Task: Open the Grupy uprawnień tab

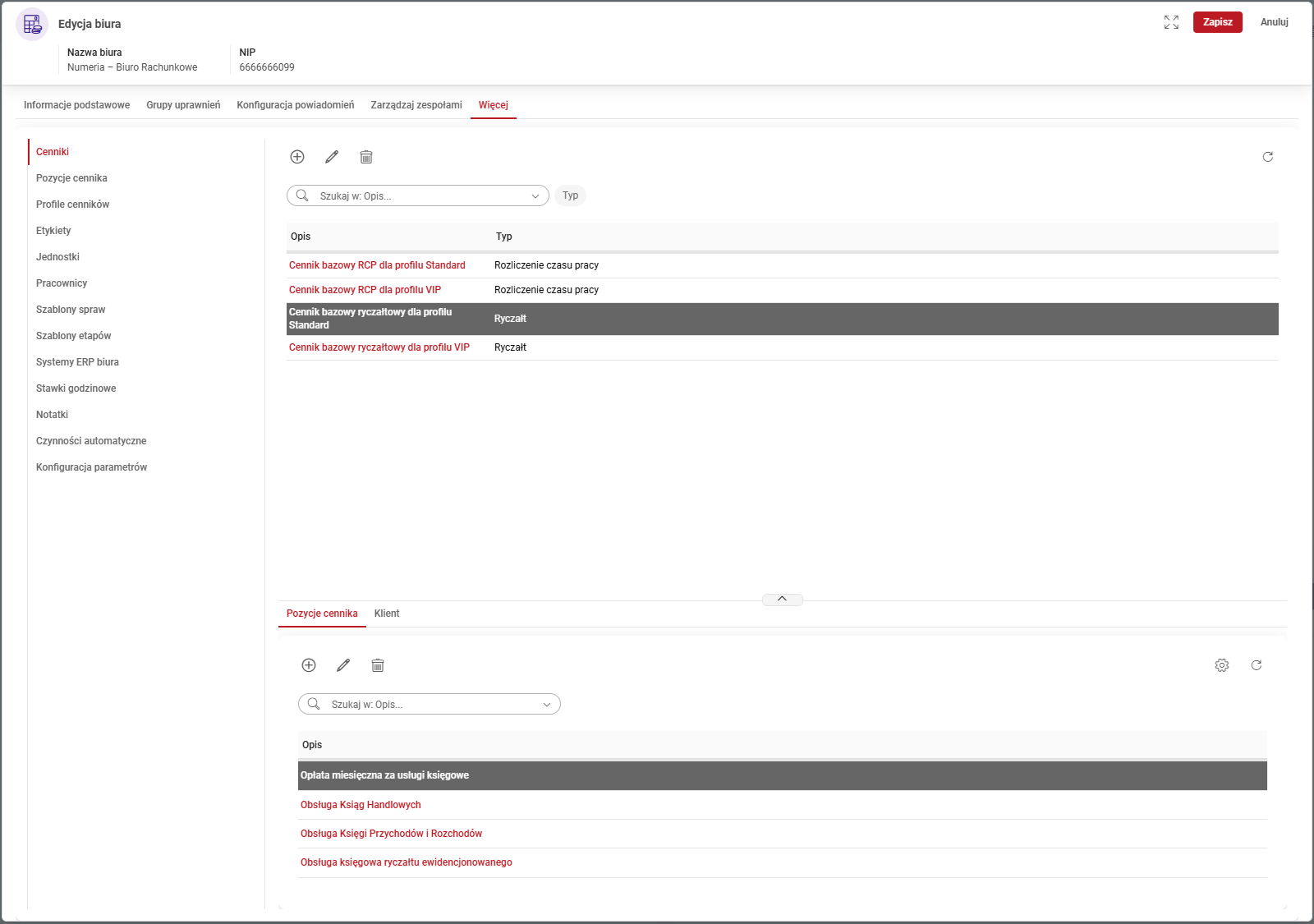Action: pos(183,105)
